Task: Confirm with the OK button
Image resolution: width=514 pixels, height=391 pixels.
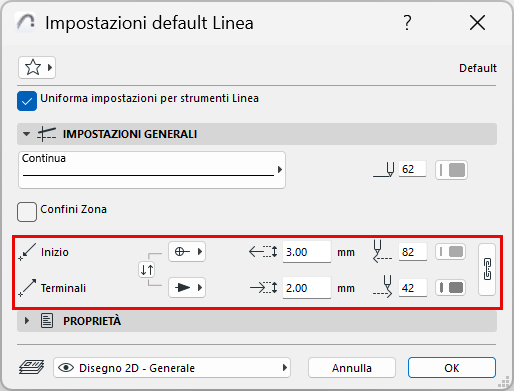Action: pyautogui.click(x=452, y=368)
